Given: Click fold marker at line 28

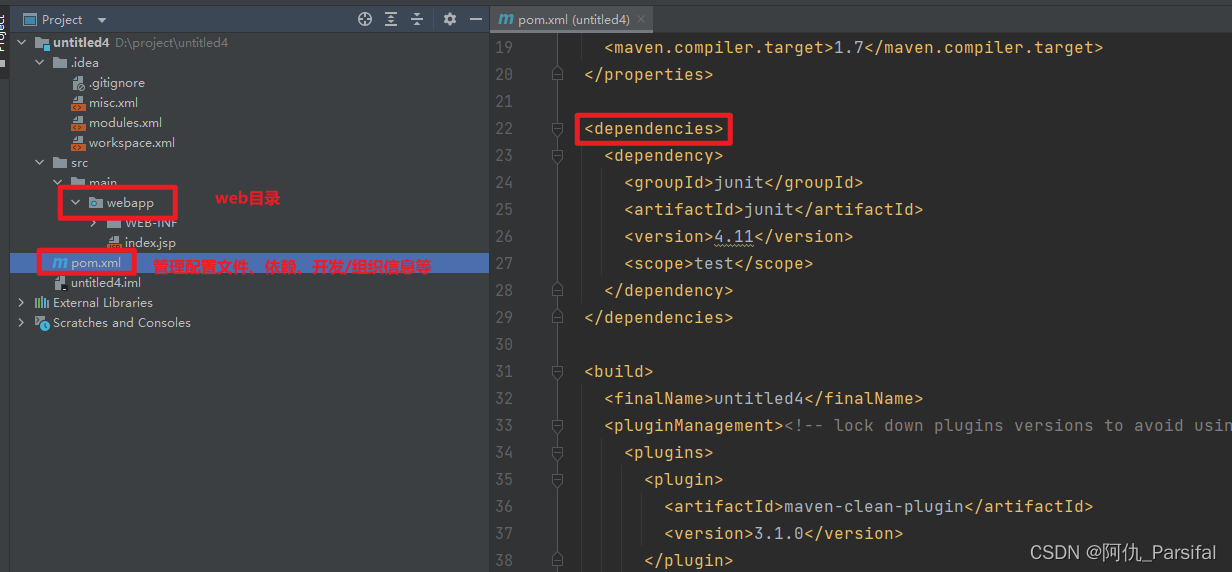Looking at the screenshot, I should [558, 290].
